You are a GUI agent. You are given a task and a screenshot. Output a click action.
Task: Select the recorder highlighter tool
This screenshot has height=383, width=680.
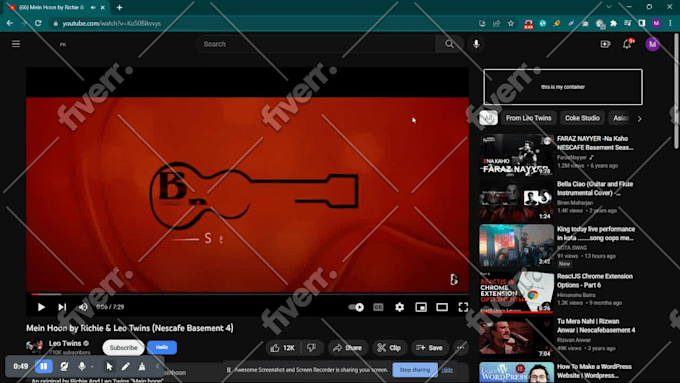[142, 367]
